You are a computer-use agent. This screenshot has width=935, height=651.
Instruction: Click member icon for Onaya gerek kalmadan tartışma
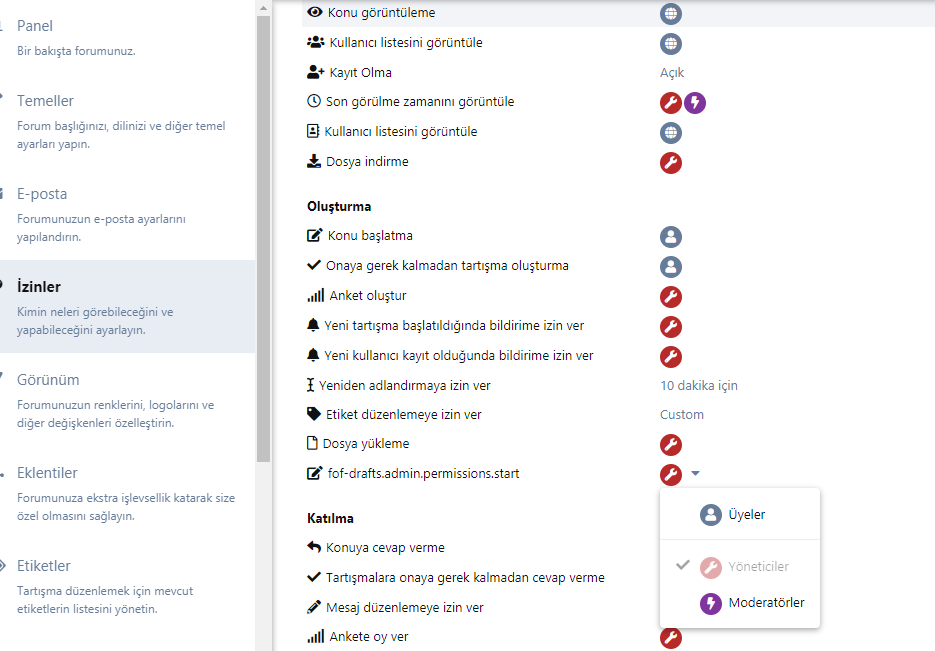(x=671, y=267)
